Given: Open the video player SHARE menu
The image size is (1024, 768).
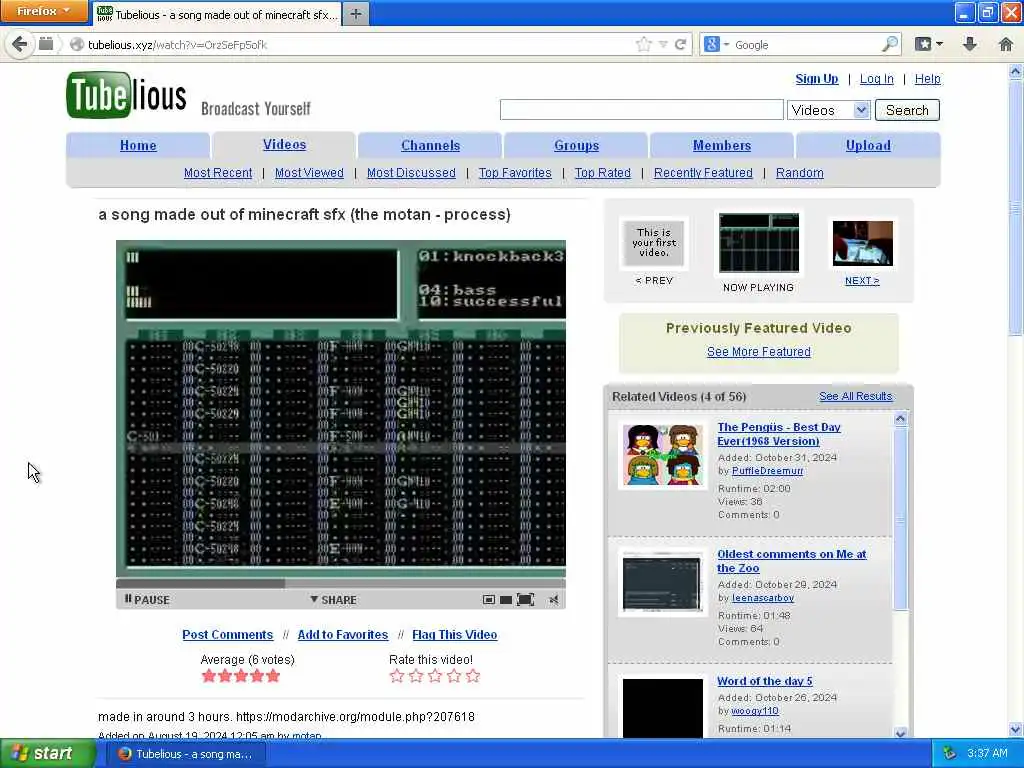Looking at the screenshot, I should (x=333, y=600).
